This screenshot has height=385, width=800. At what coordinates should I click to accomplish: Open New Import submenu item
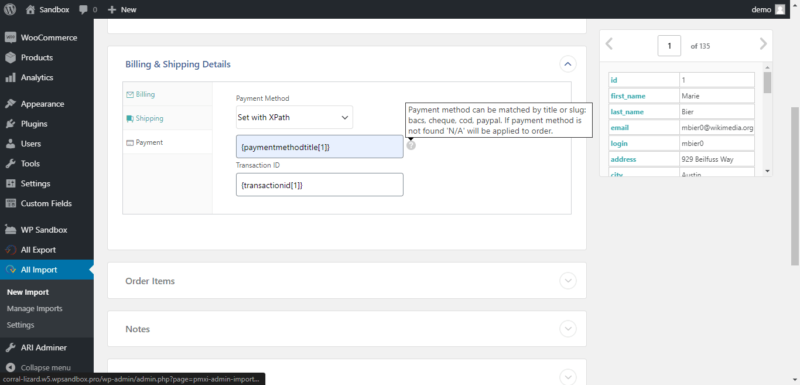(28, 292)
